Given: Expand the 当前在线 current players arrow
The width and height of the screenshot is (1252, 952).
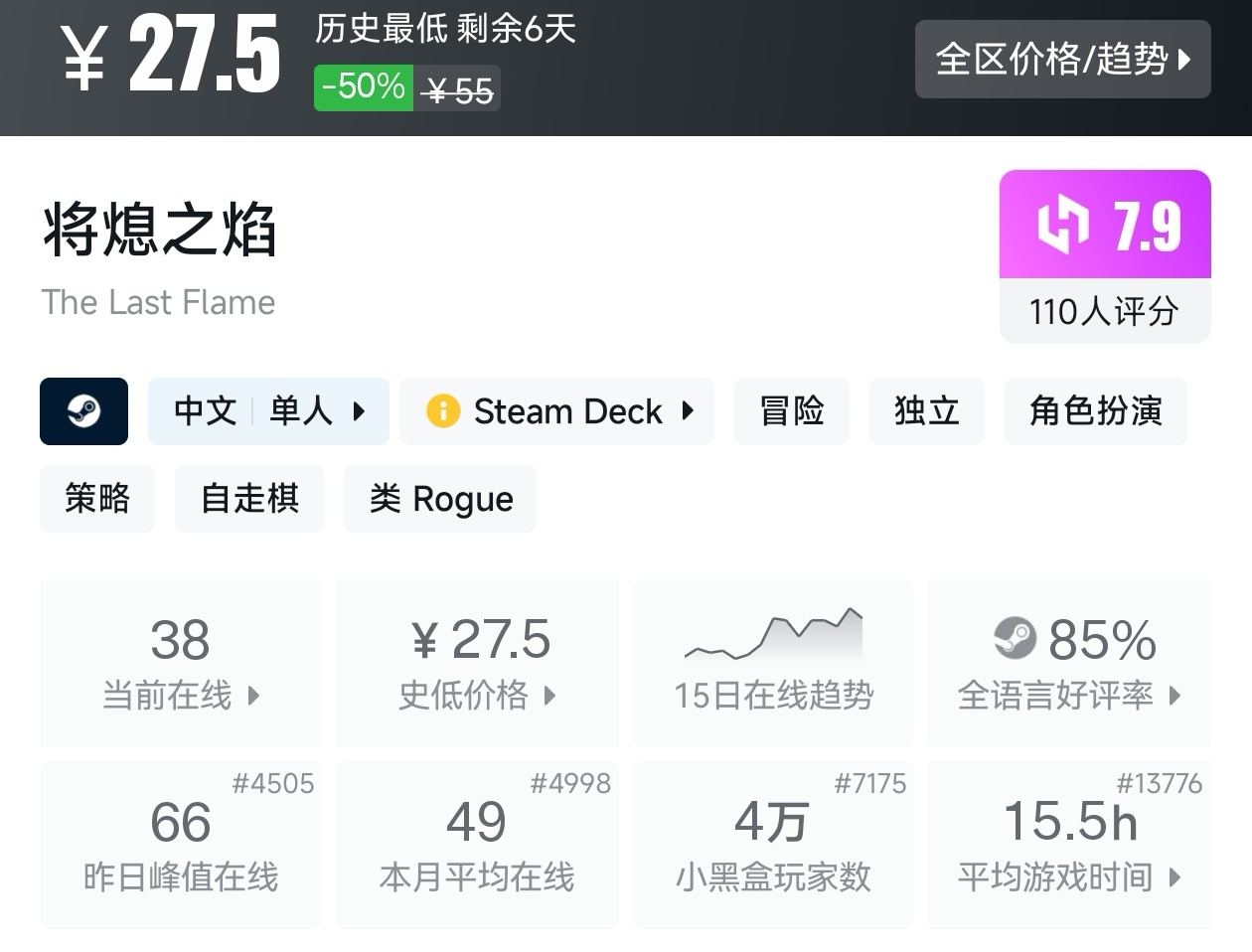Looking at the screenshot, I should [253, 695].
